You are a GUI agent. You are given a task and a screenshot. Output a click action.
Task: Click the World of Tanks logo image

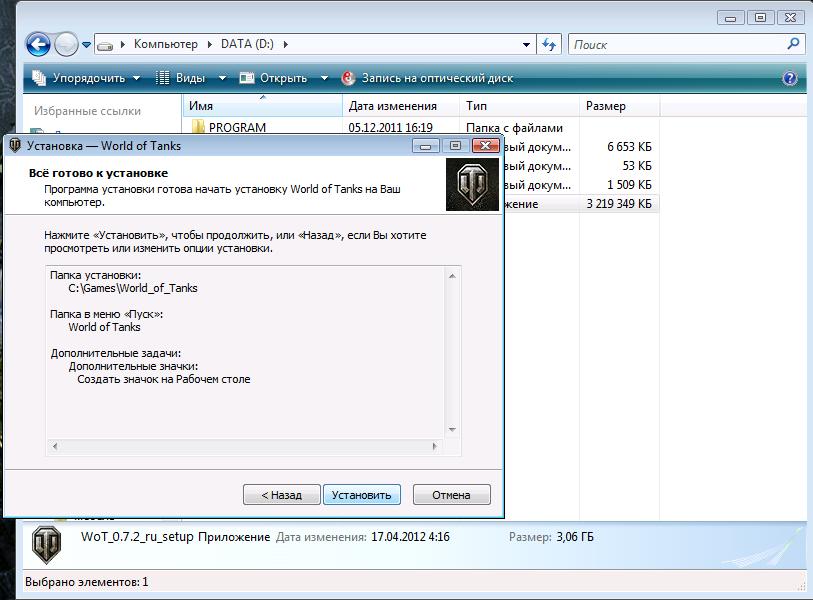[x=472, y=185]
